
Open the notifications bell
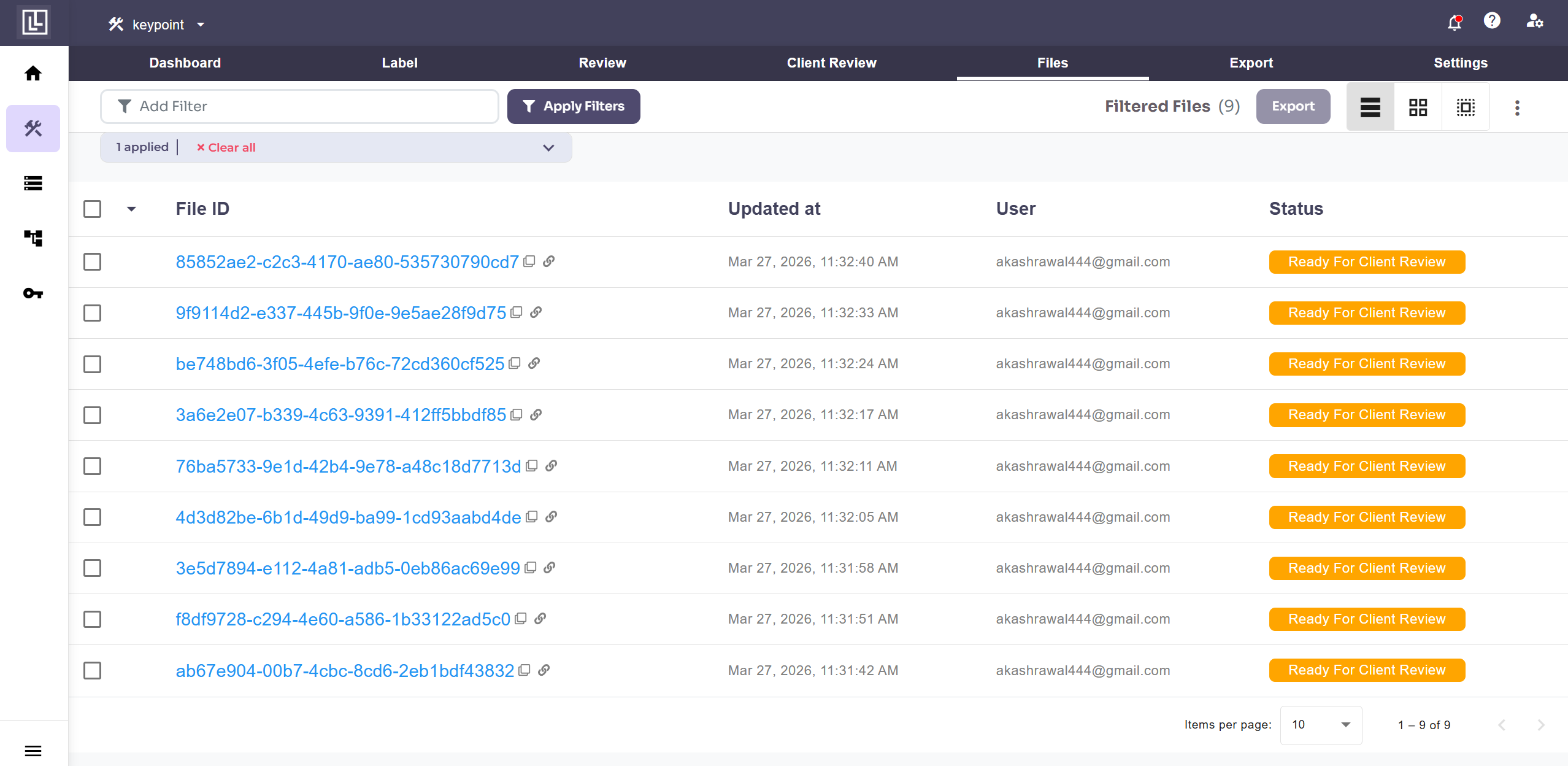click(x=1454, y=23)
